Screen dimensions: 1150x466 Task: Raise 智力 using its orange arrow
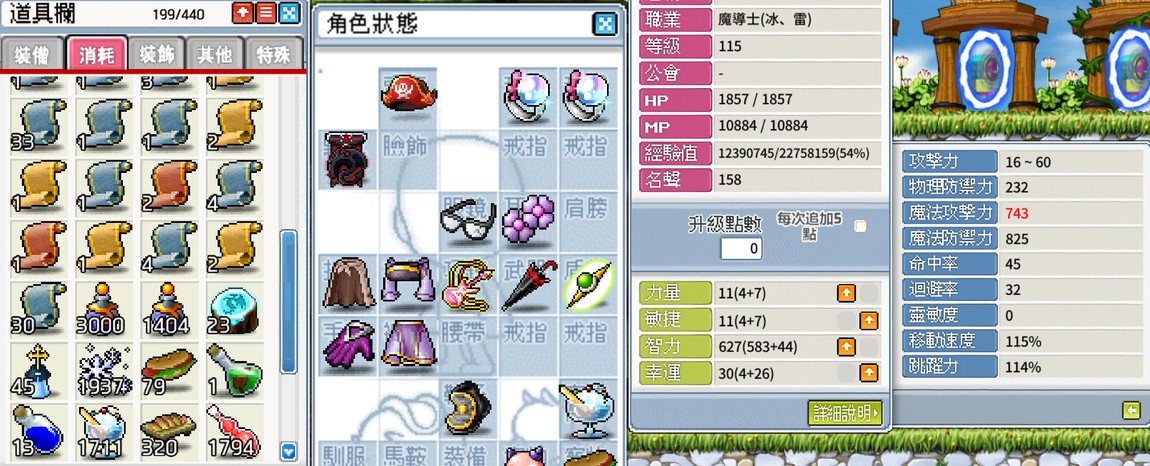[x=846, y=346]
